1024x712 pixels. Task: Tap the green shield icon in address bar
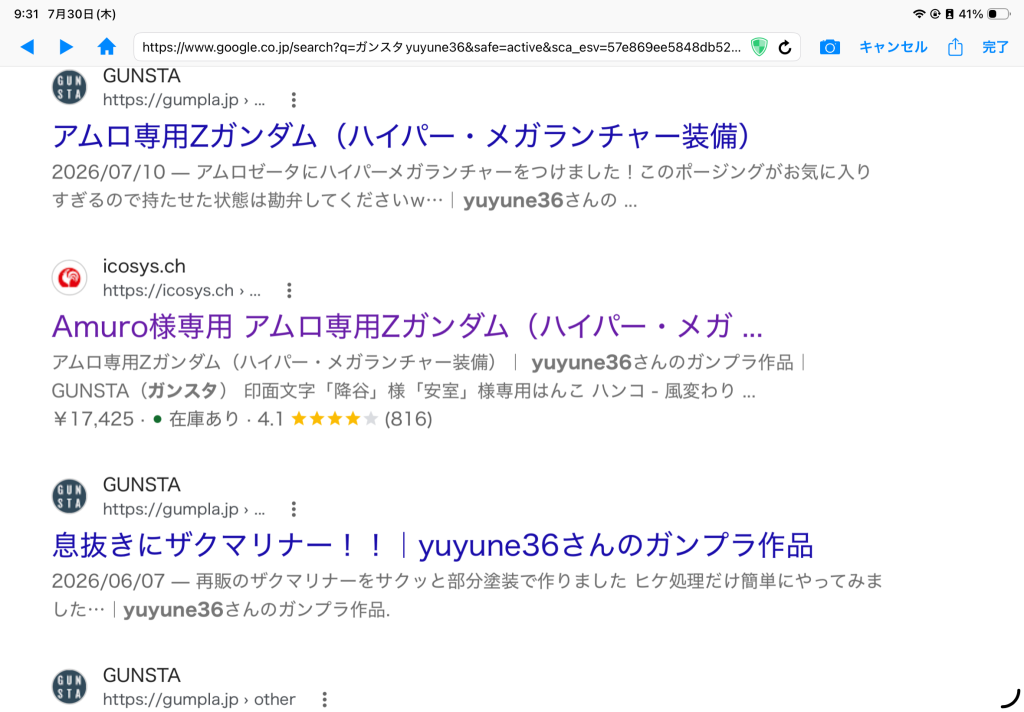(759, 47)
